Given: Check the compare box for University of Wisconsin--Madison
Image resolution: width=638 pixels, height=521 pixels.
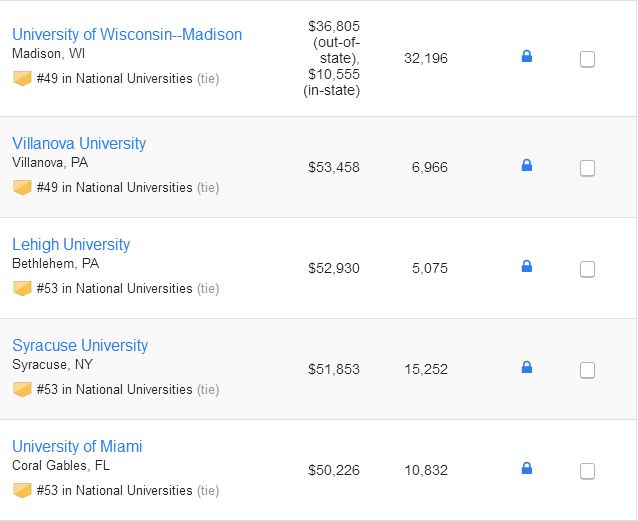Looking at the screenshot, I should [x=587, y=59].
